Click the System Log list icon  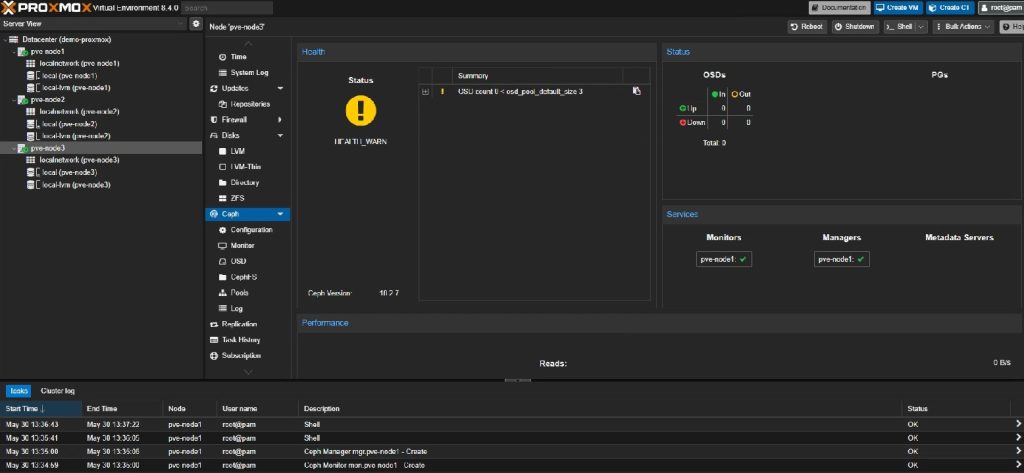click(223, 73)
